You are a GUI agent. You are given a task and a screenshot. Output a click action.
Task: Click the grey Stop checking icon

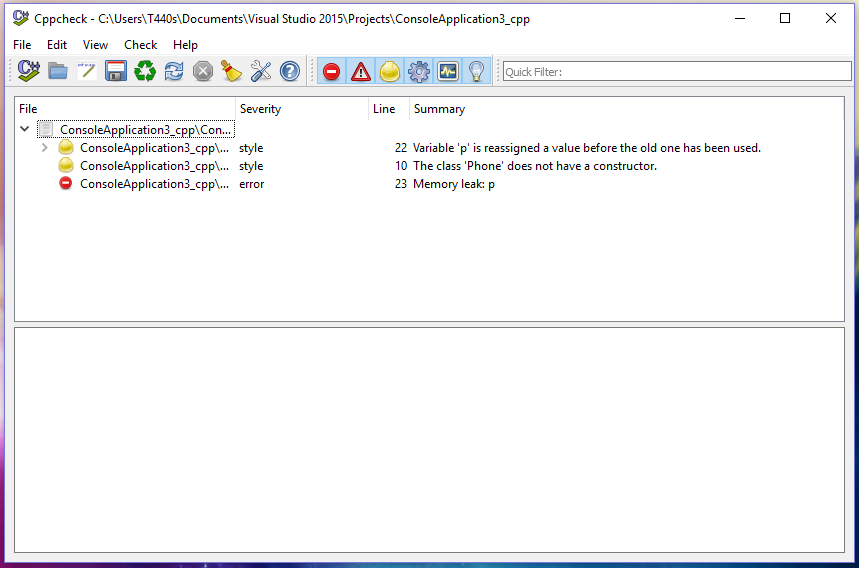pyautogui.click(x=203, y=71)
